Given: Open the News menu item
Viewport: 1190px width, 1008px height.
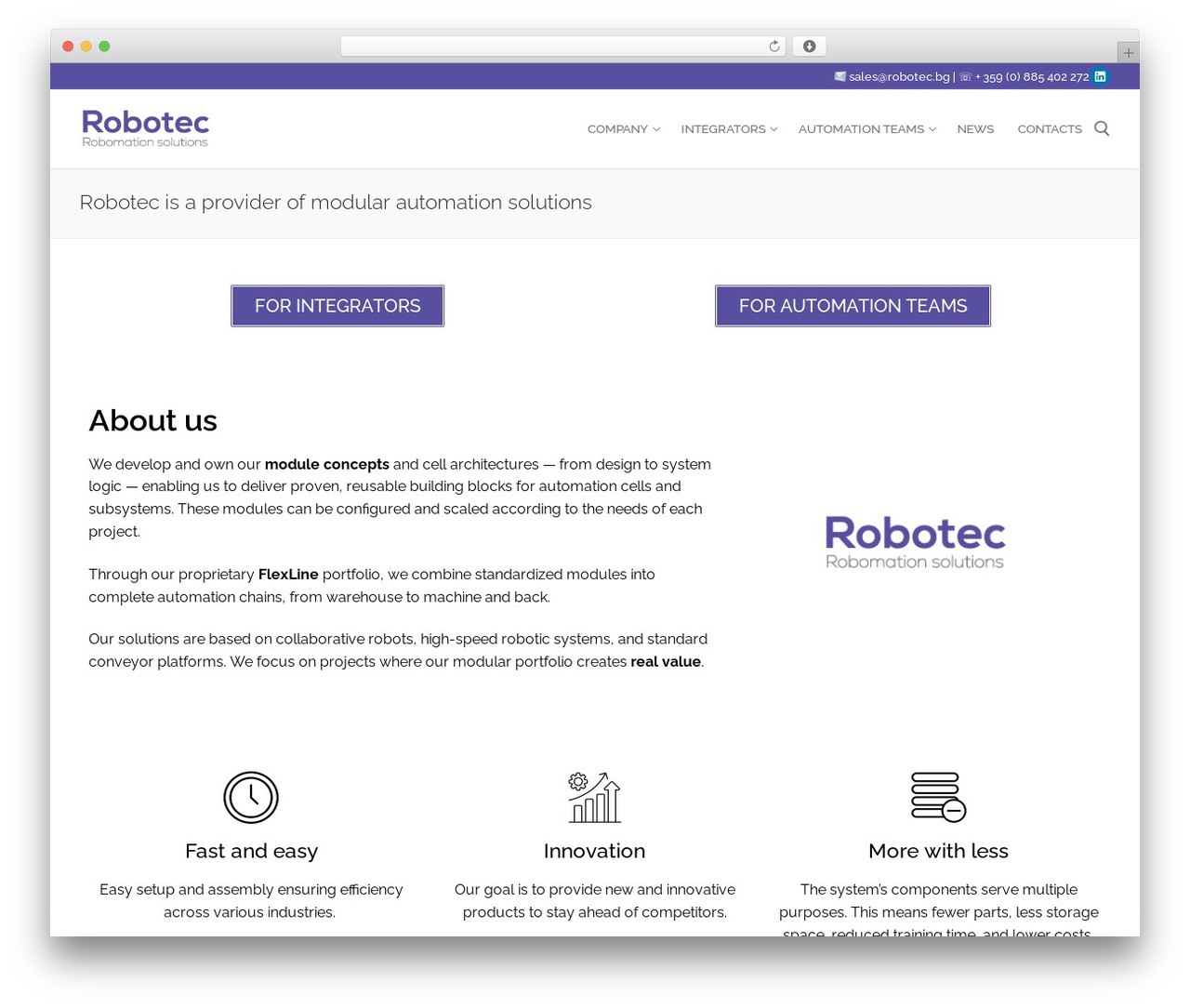Looking at the screenshot, I should coord(975,129).
